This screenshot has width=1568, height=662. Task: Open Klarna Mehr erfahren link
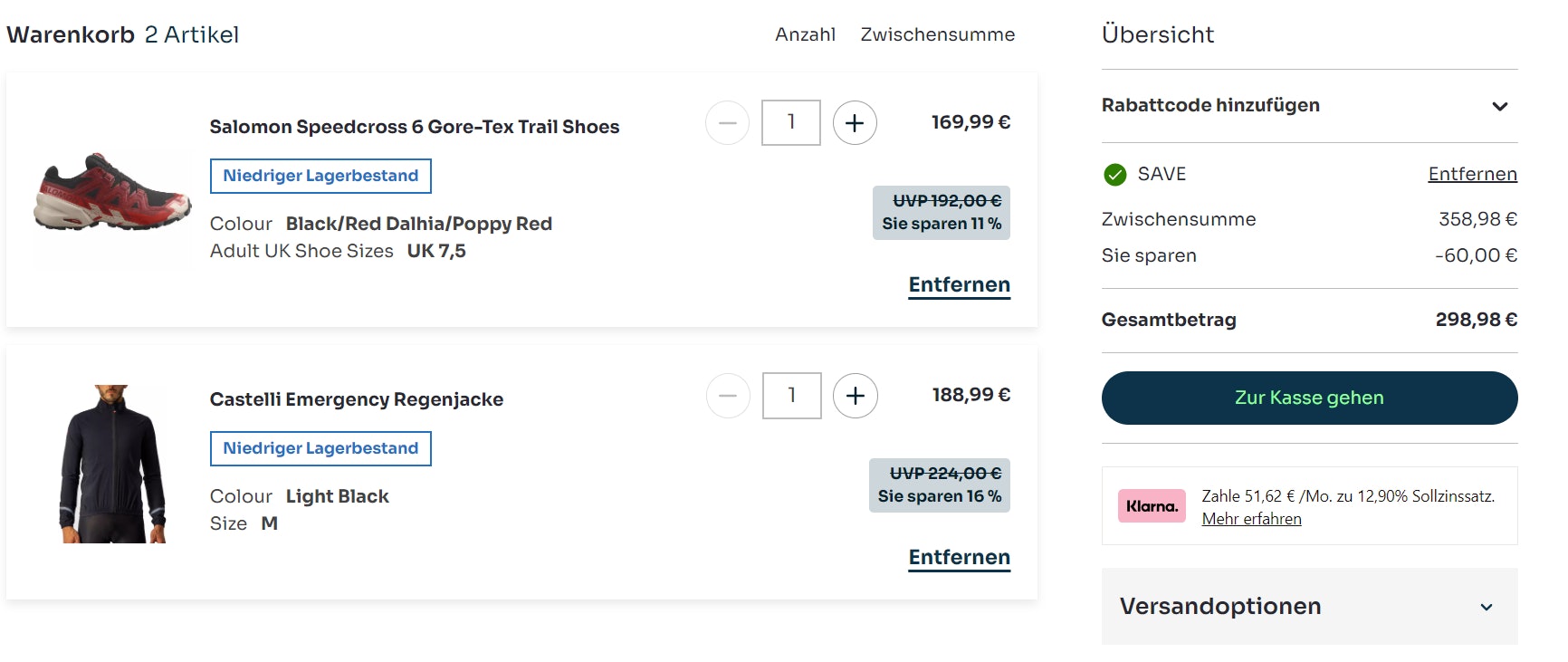pyautogui.click(x=1251, y=520)
